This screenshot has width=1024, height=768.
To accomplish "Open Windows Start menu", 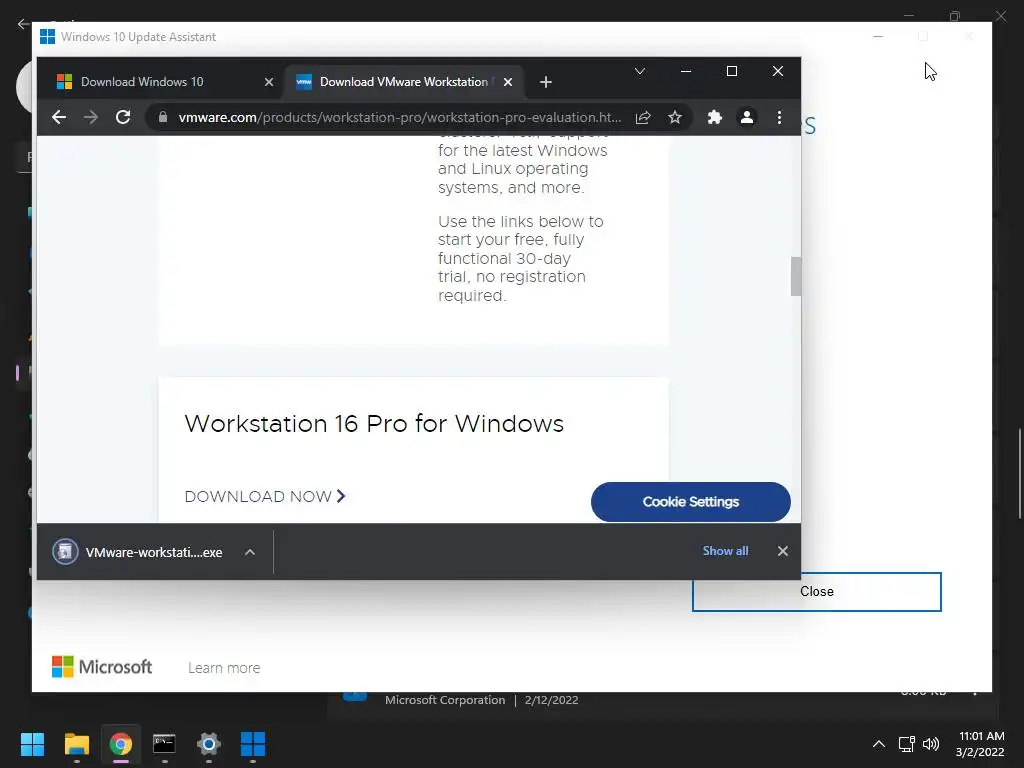I will [32, 744].
